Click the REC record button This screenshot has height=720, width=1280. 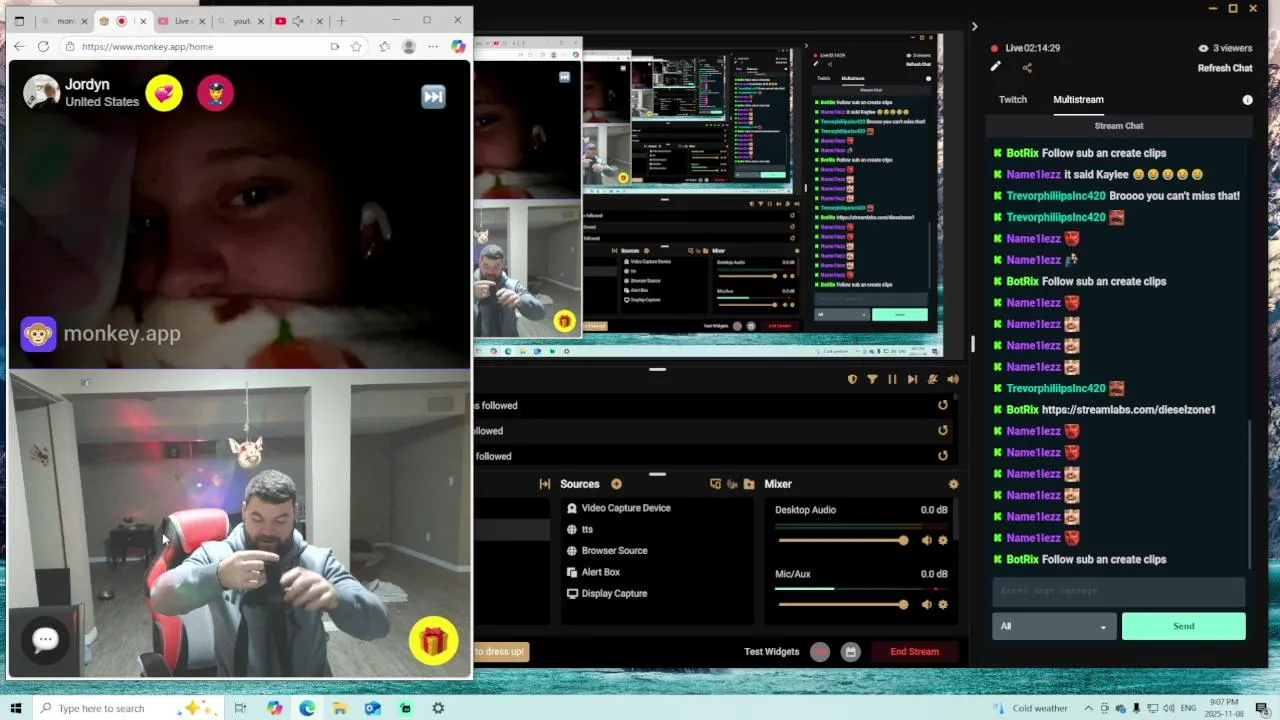coord(820,652)
